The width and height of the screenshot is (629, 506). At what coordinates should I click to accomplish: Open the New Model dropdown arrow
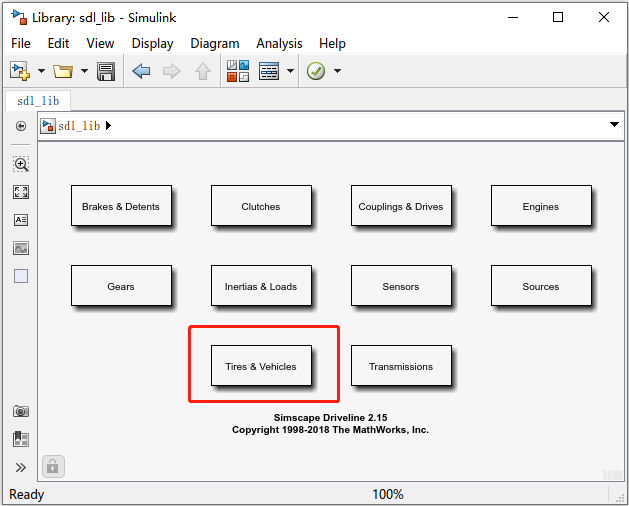tap(41, 71)
